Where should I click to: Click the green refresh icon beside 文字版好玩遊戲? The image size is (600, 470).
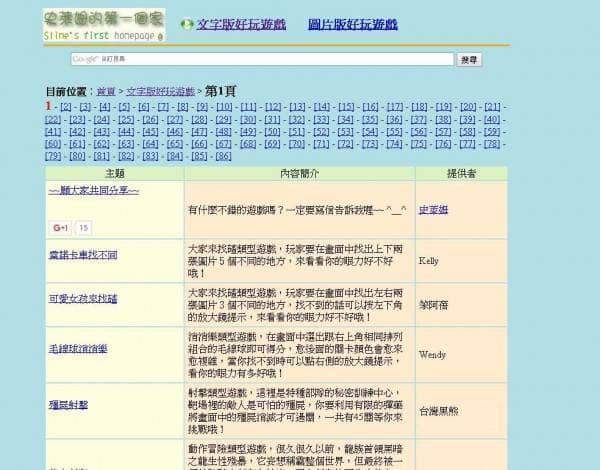pyautogui.click(x=187, y=25)
